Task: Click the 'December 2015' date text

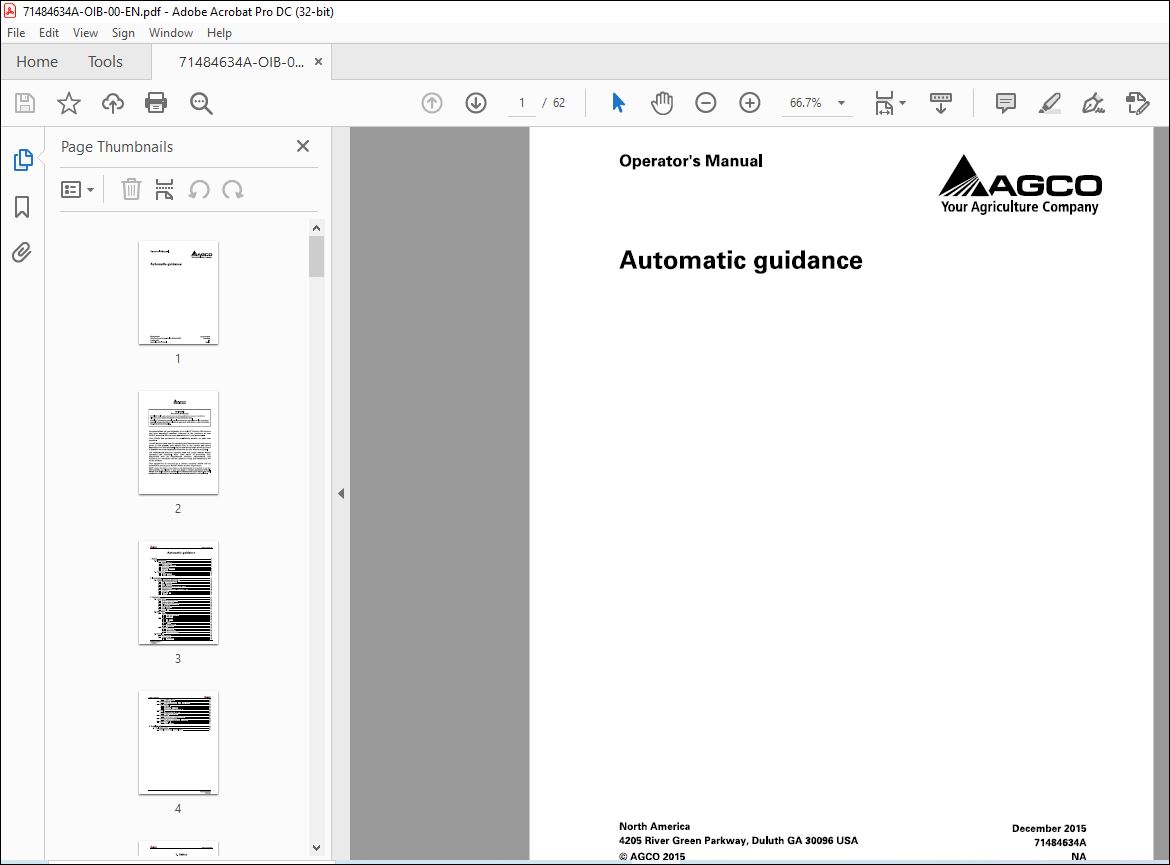Action: (x=1048, y=828)
